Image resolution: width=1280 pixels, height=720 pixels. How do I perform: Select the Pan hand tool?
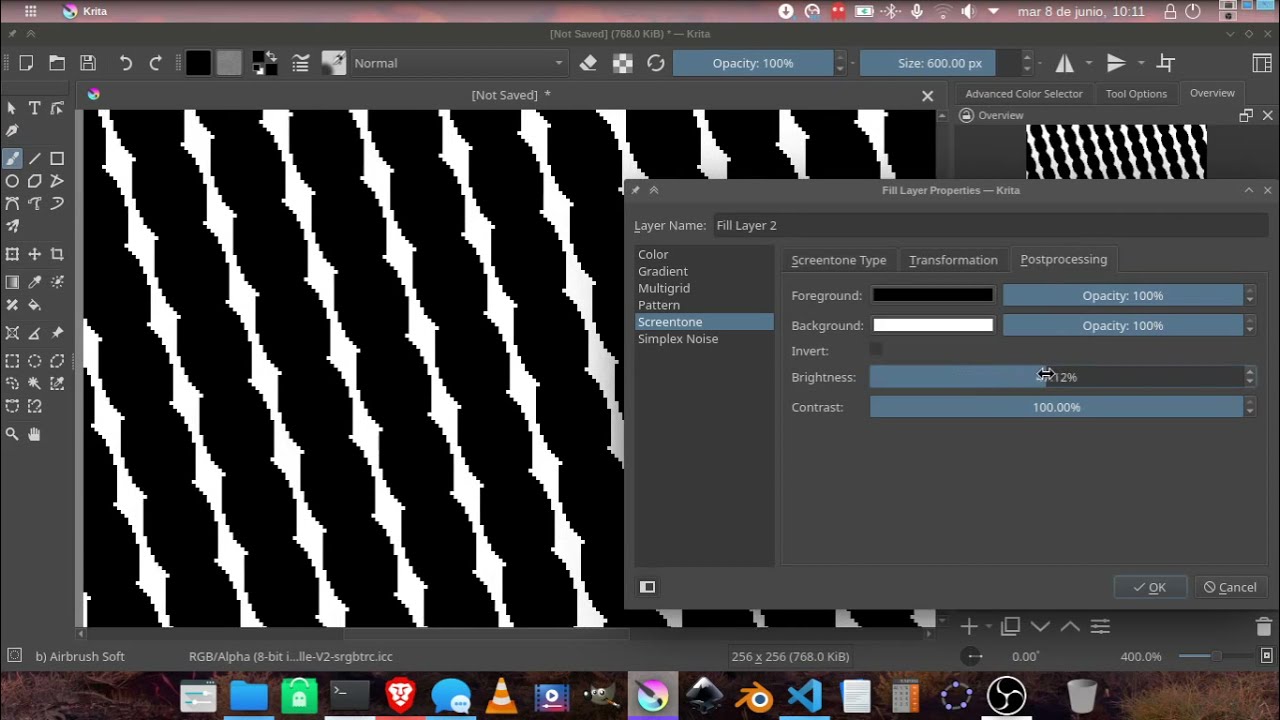(x=34, y=434)
